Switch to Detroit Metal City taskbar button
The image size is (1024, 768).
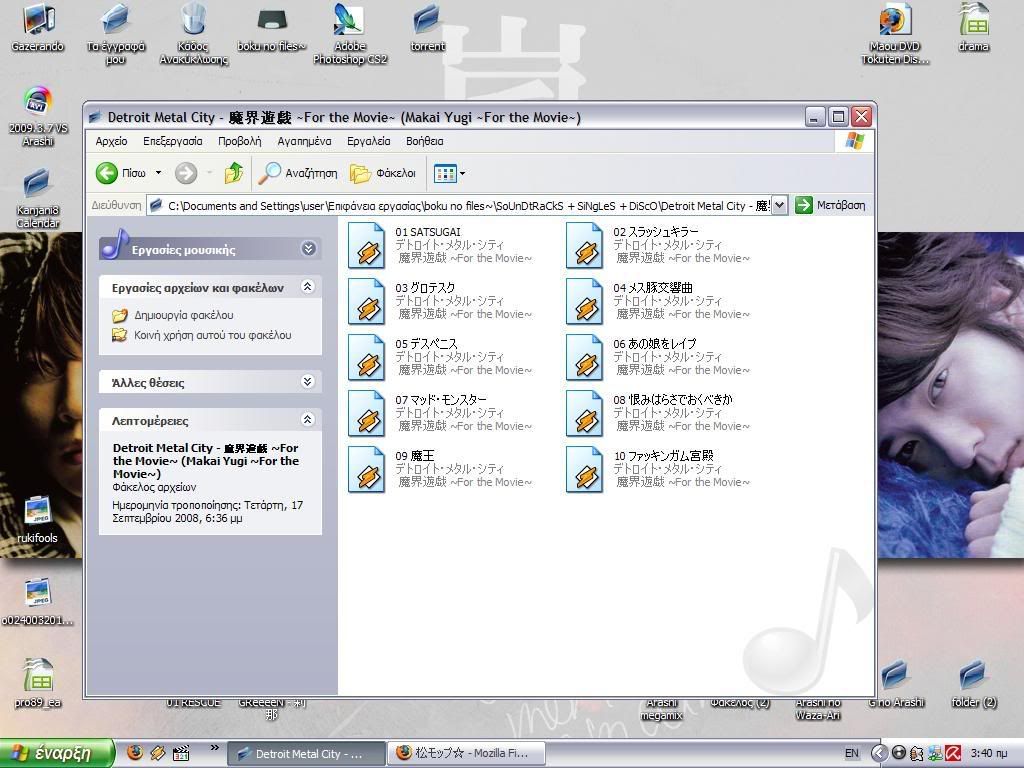pos(306,754)
